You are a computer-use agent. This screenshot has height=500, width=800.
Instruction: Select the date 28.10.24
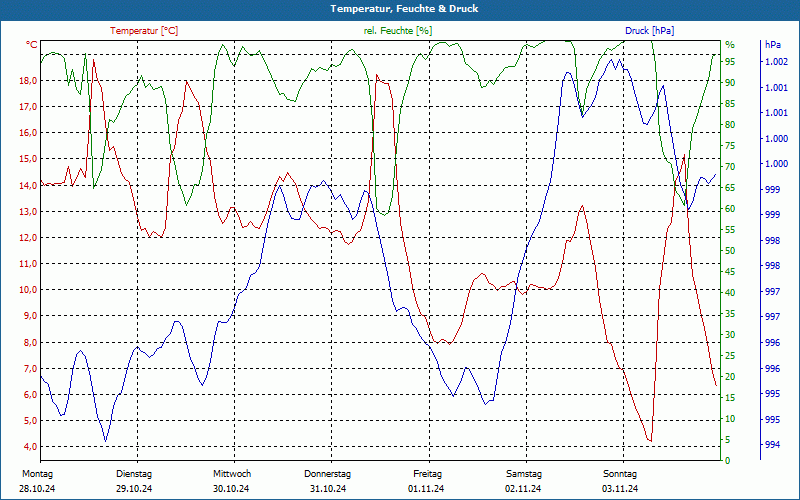pyautogui.click(x=37, y=489)
